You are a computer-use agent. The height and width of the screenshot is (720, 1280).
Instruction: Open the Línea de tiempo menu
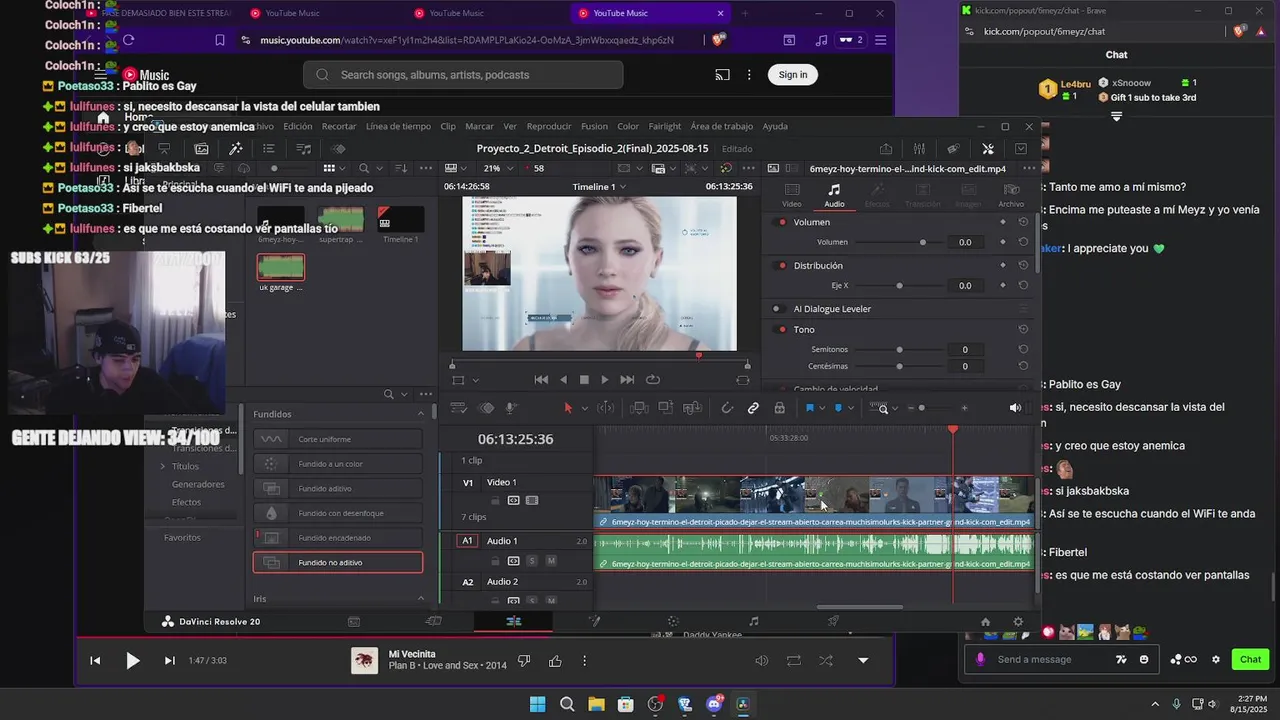[x=398, y=126]
